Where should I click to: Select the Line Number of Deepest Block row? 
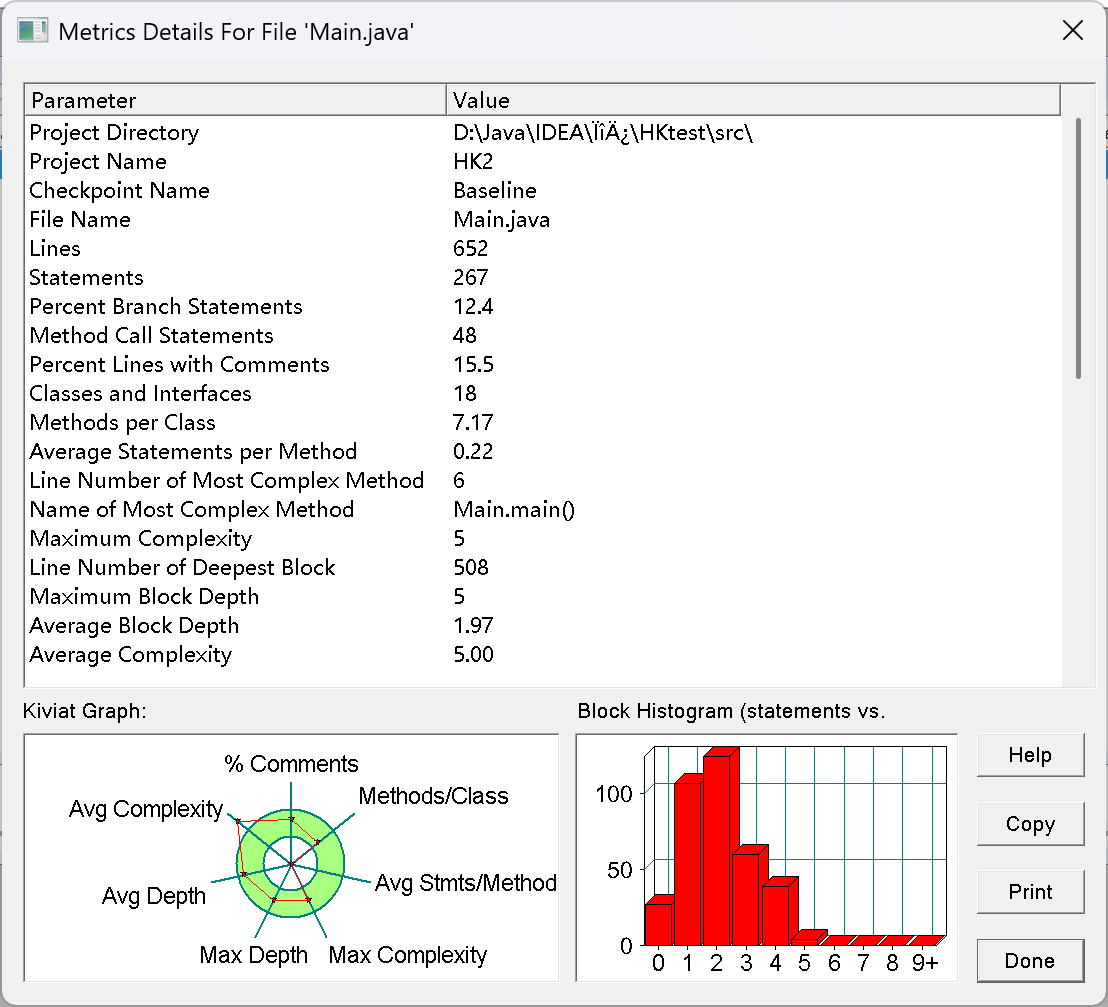[x=543, y=567]
